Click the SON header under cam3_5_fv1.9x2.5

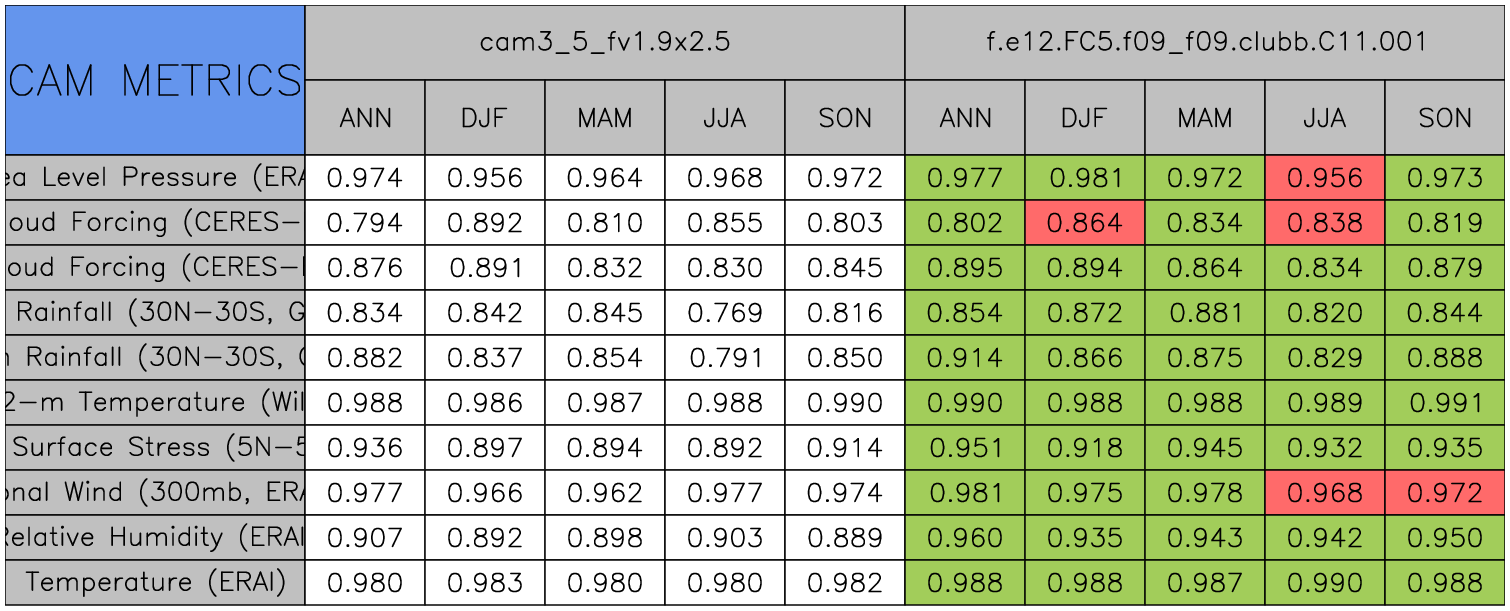coord(844,118)
